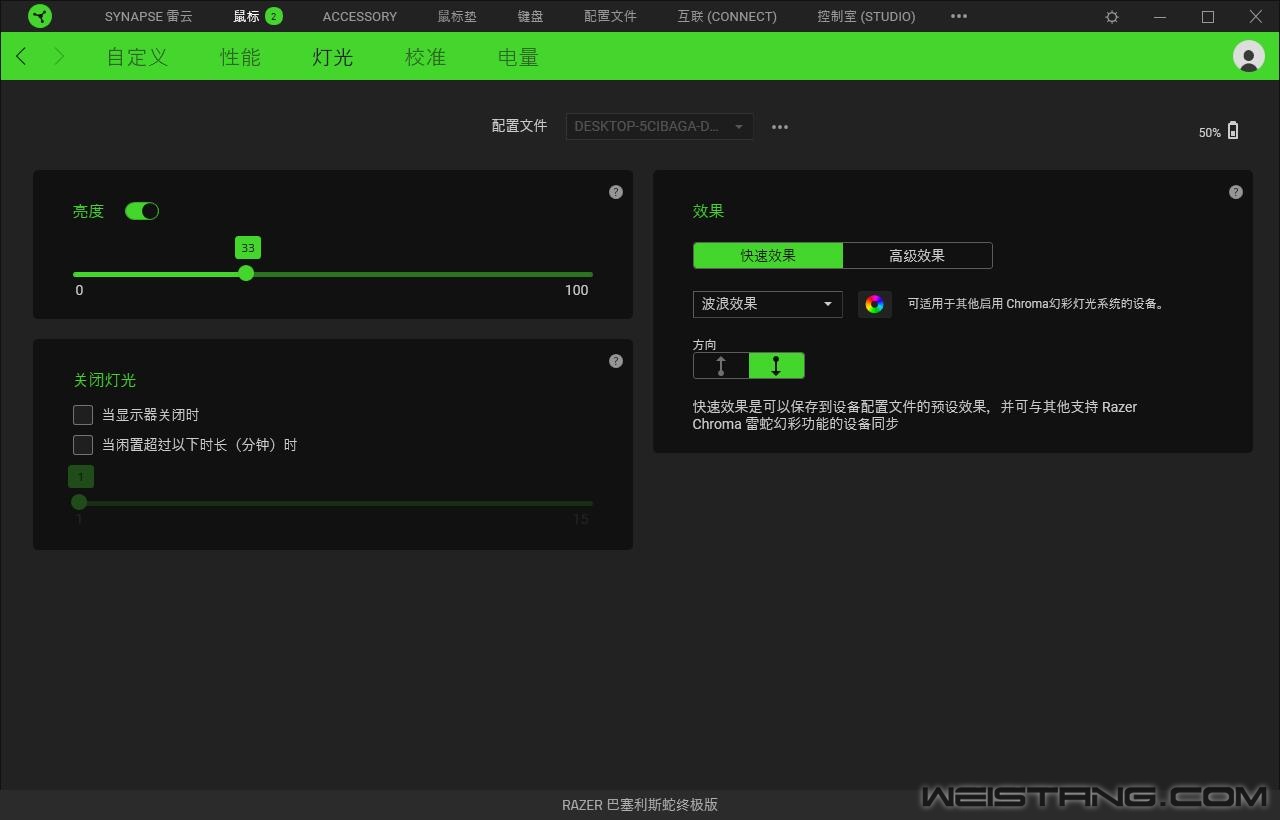
Task: Expand the profile DESKTOP-5CIBAGA dropdown
Action: click(660, 126)
